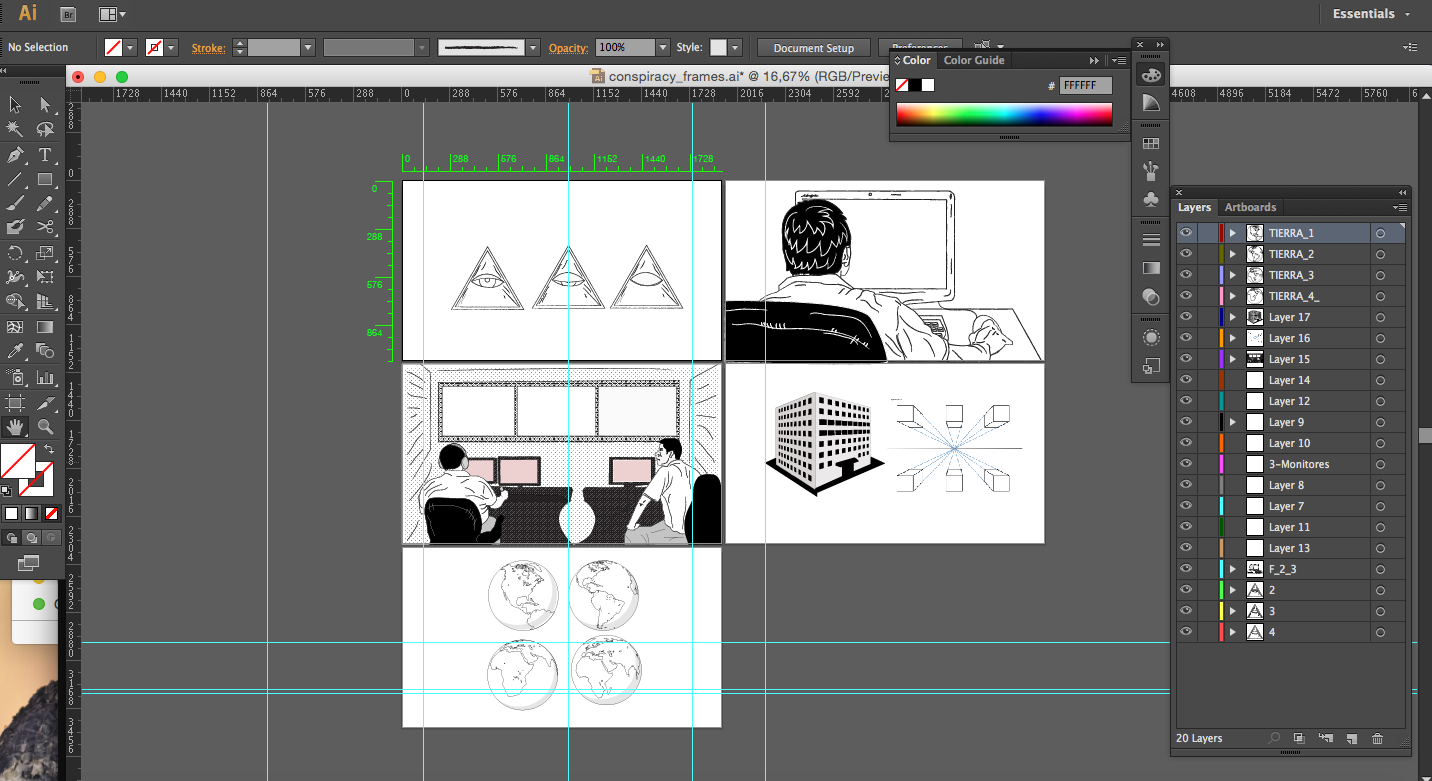Open the Color panel options menu
Screen dimensions: 1432x781
coord(1118,60)
